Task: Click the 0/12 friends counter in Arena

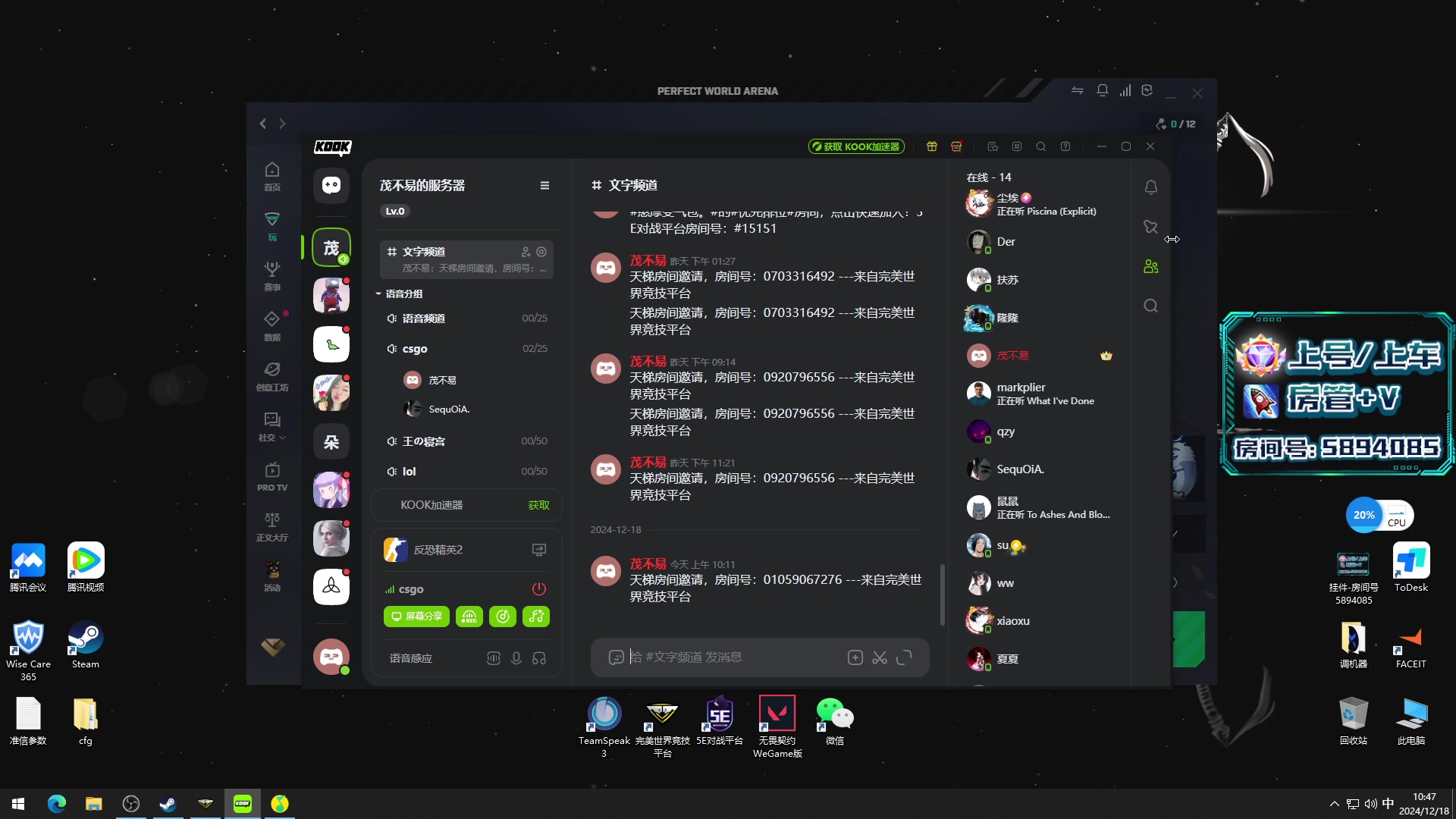Action: coord(1175,124)
